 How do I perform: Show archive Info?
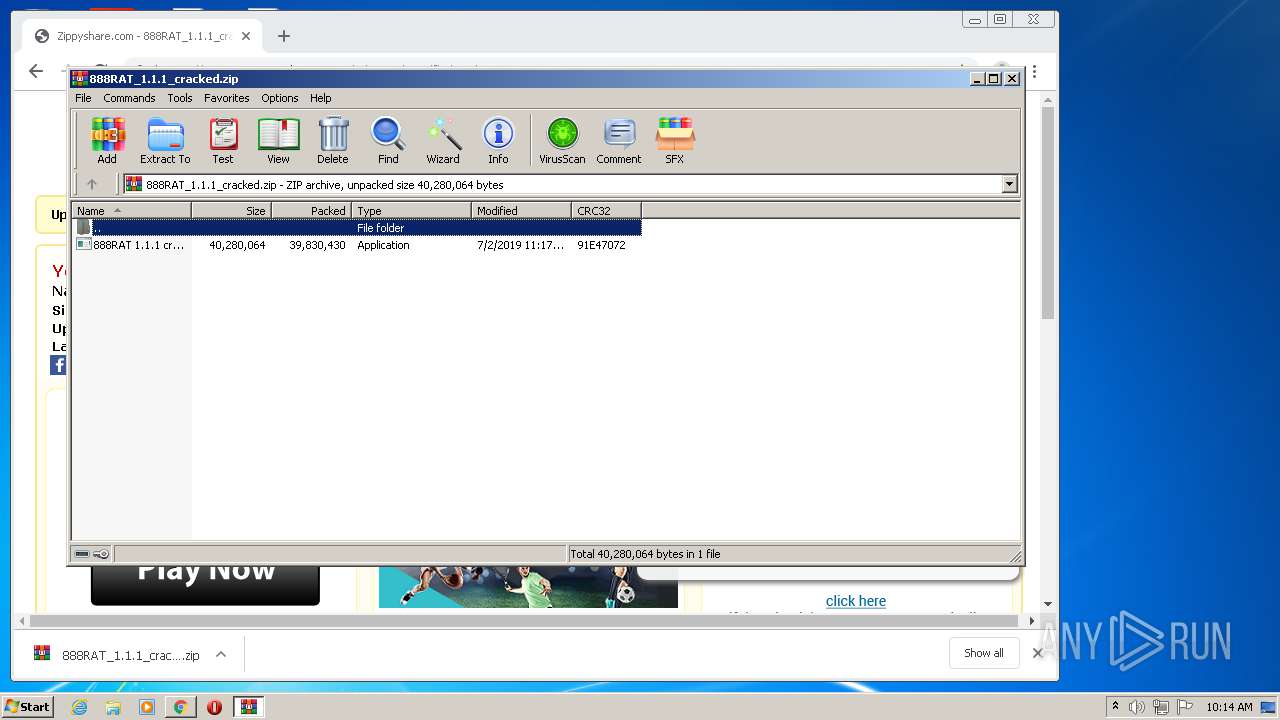[498, 141]
